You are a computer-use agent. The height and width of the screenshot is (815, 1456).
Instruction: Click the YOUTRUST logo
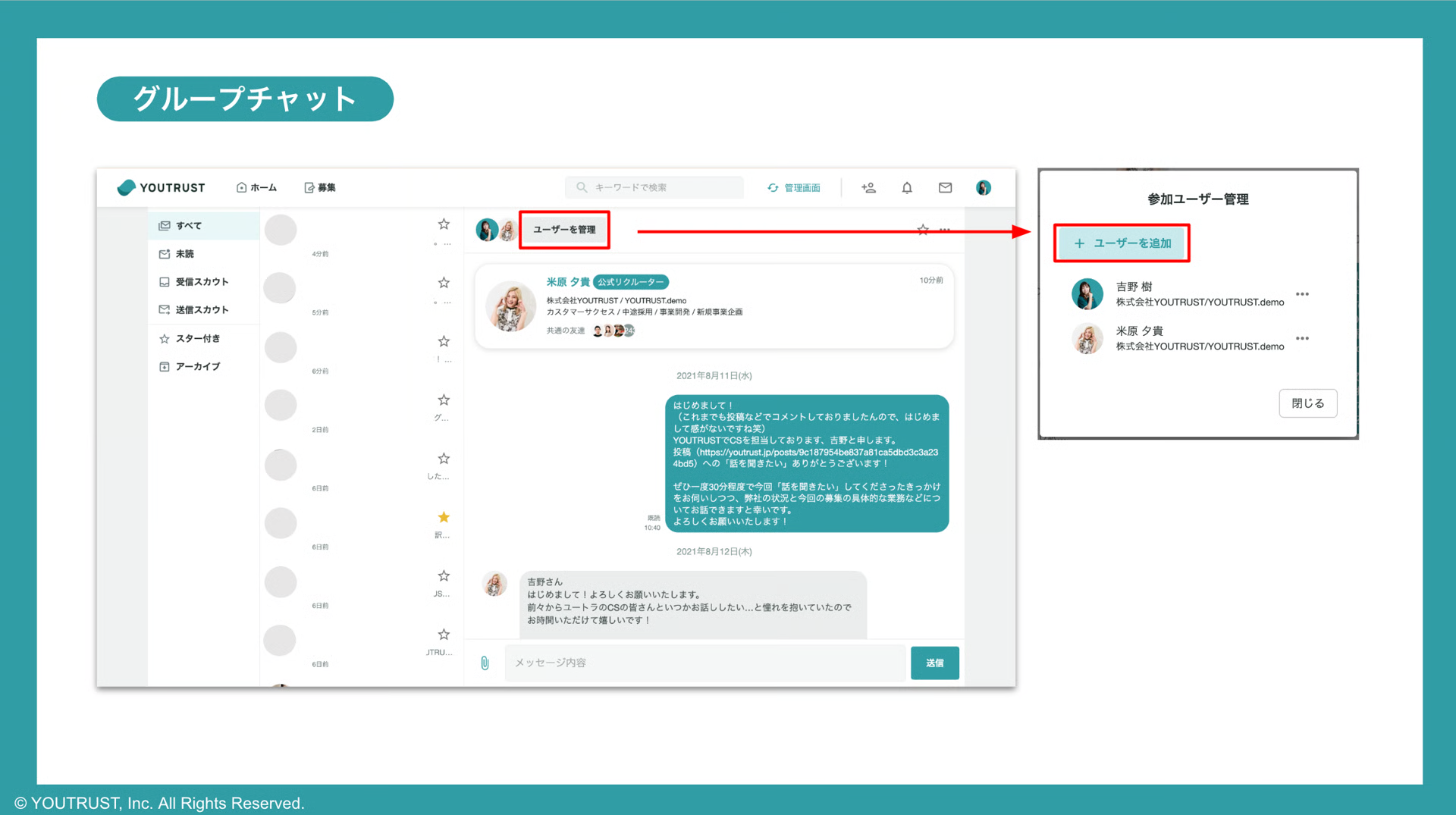tap(161, 187)
